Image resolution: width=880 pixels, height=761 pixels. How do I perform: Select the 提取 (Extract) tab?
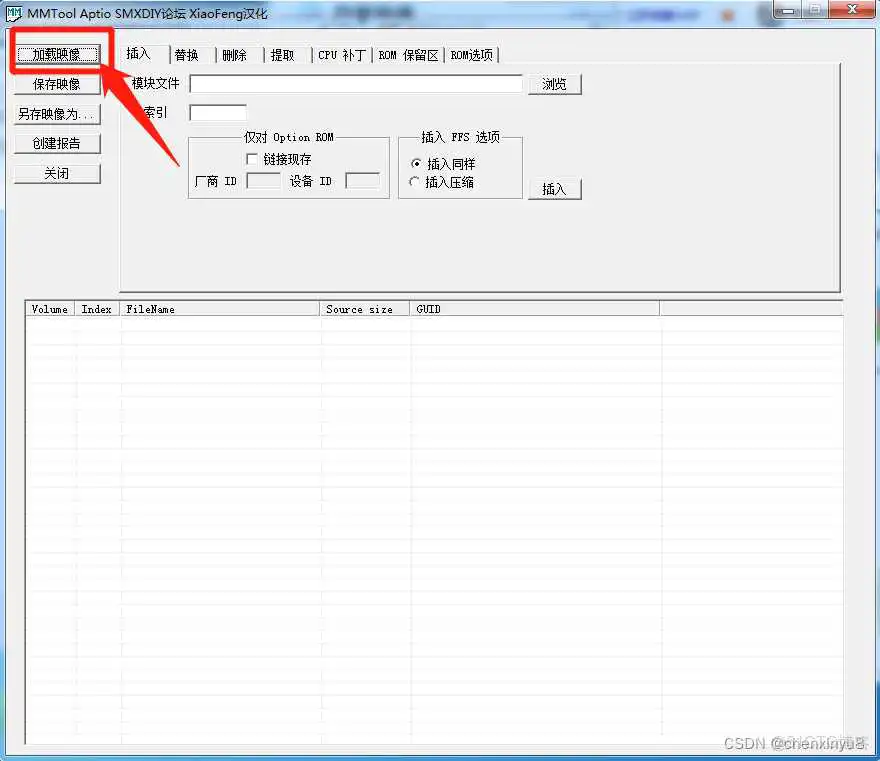click(283, 55)
